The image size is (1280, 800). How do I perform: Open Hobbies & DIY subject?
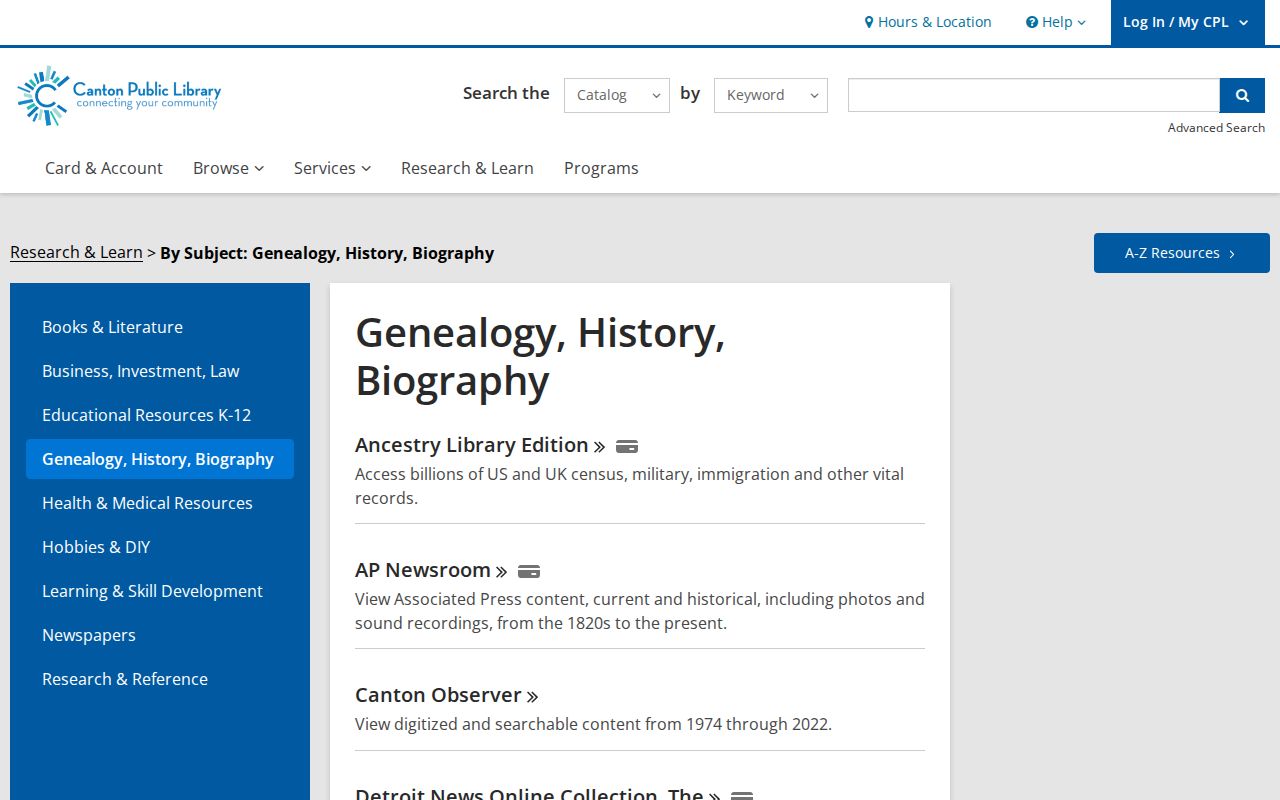coord(160,547)
